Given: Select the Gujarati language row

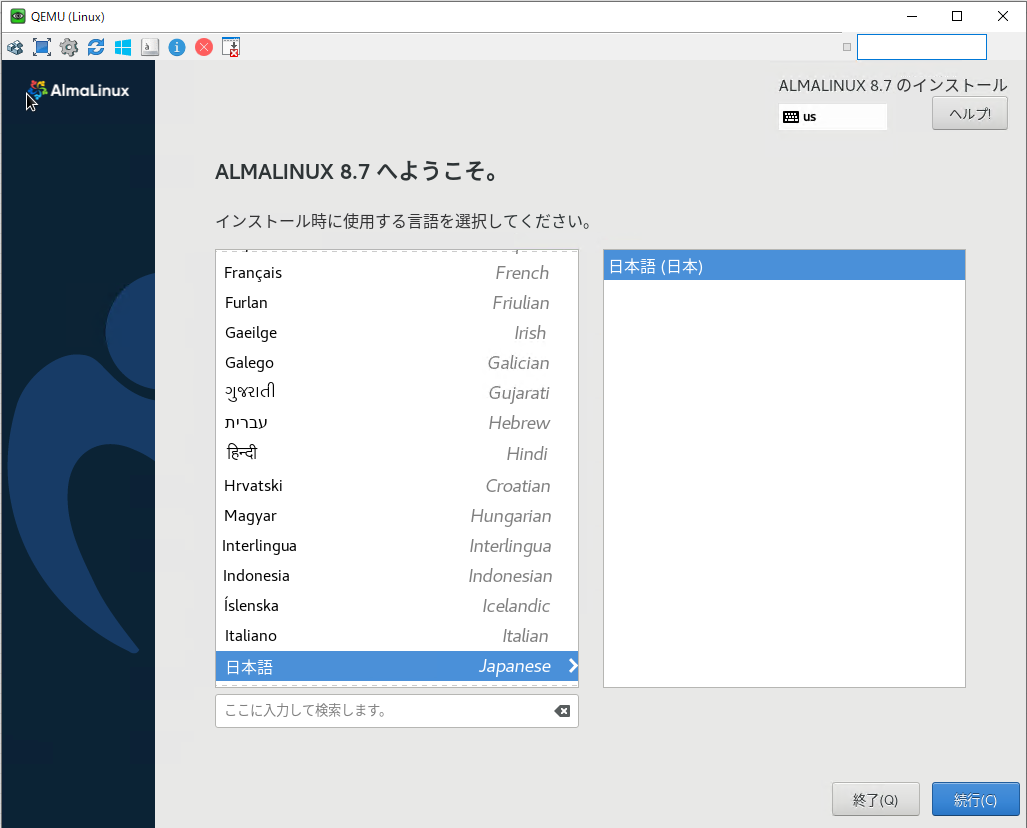Looking at the screenshot, I should [397, 393].
